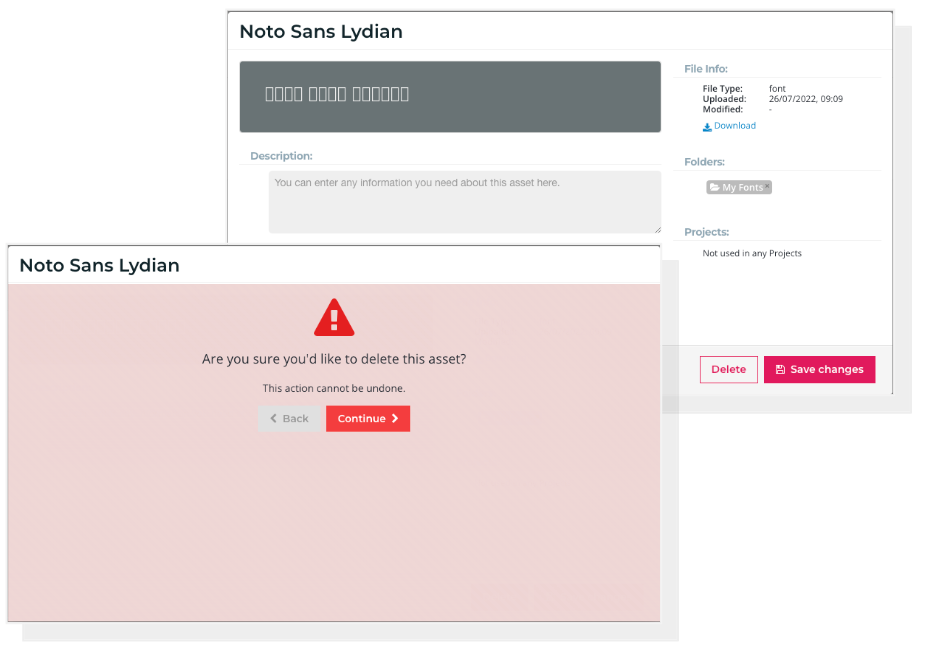Click the "Projects:" section heading
The image size is (930, 648).
pos(706,232)
